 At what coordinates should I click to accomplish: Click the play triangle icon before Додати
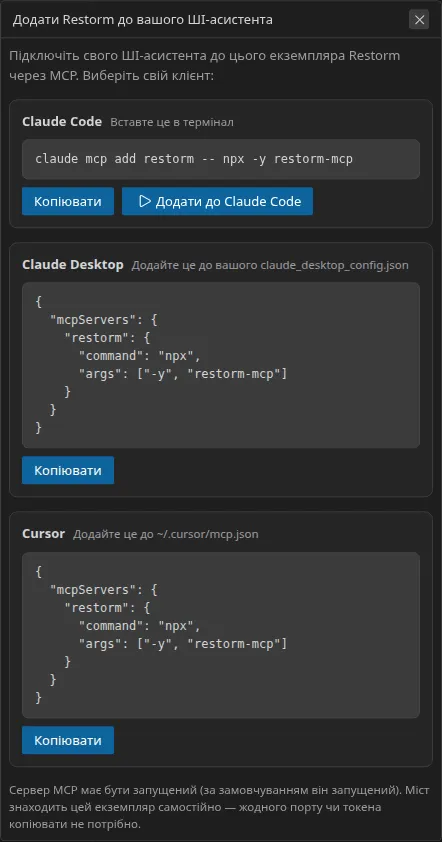(x=144, y=201)
